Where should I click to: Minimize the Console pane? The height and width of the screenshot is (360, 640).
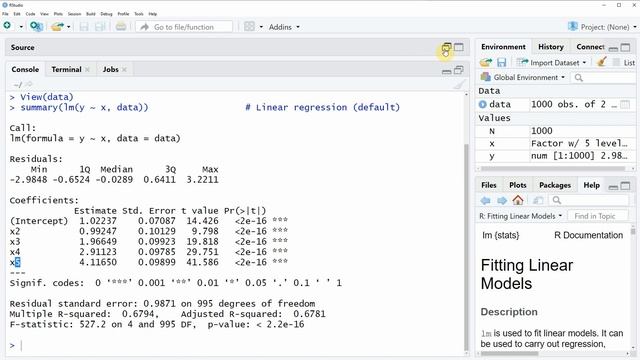(447, 71)
